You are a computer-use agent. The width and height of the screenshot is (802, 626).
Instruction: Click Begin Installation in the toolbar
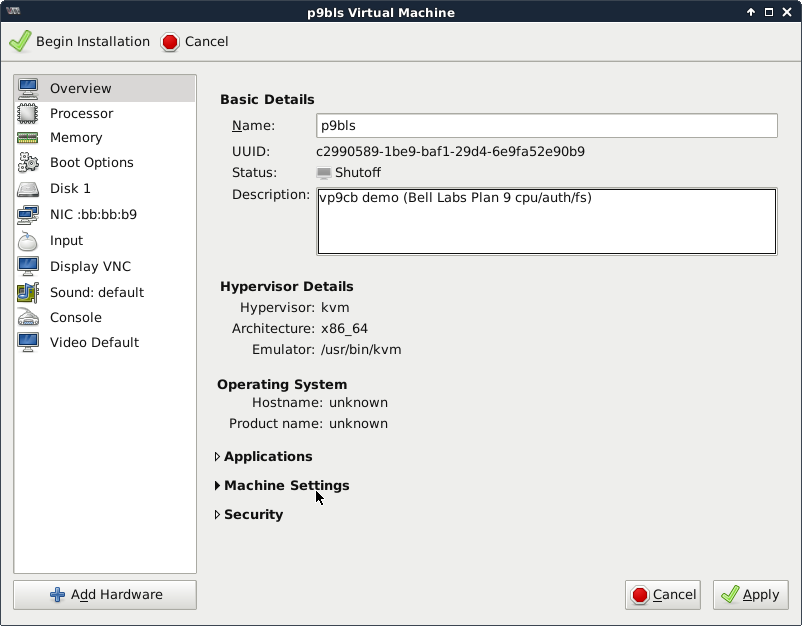click(80, 42)
